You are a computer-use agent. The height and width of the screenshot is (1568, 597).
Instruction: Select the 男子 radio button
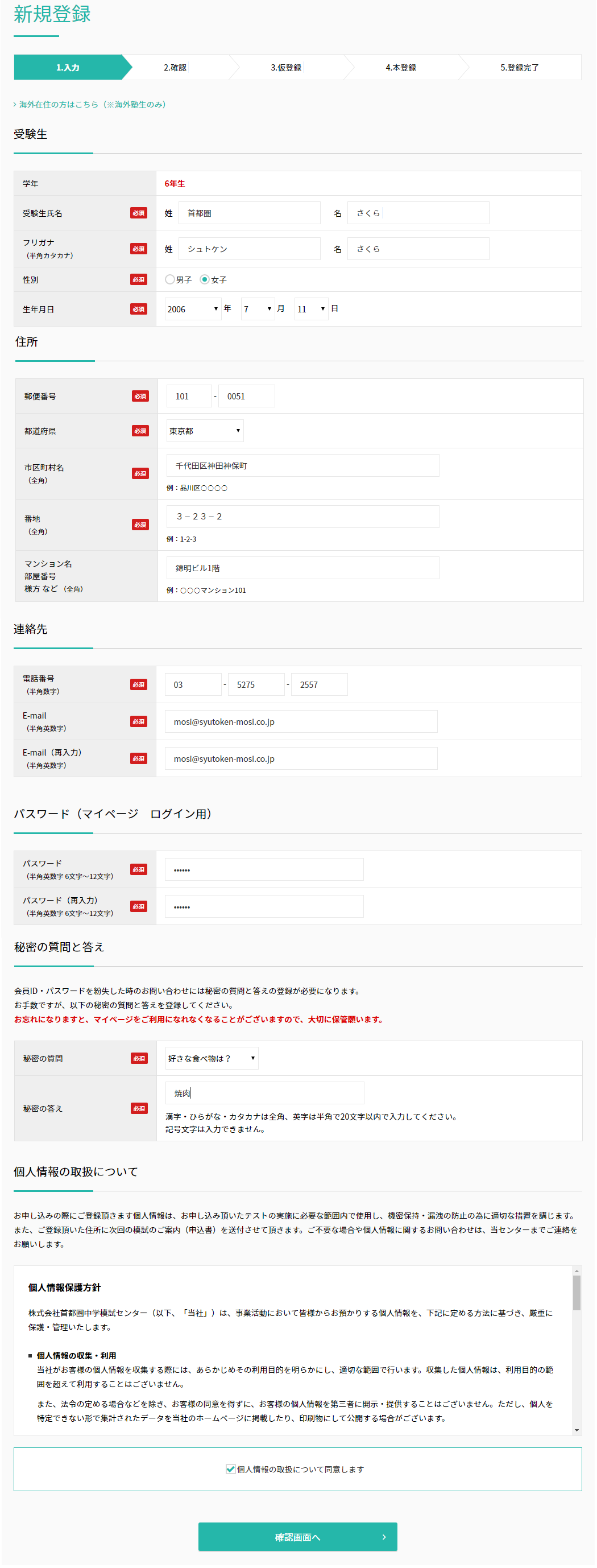(170, 279)
